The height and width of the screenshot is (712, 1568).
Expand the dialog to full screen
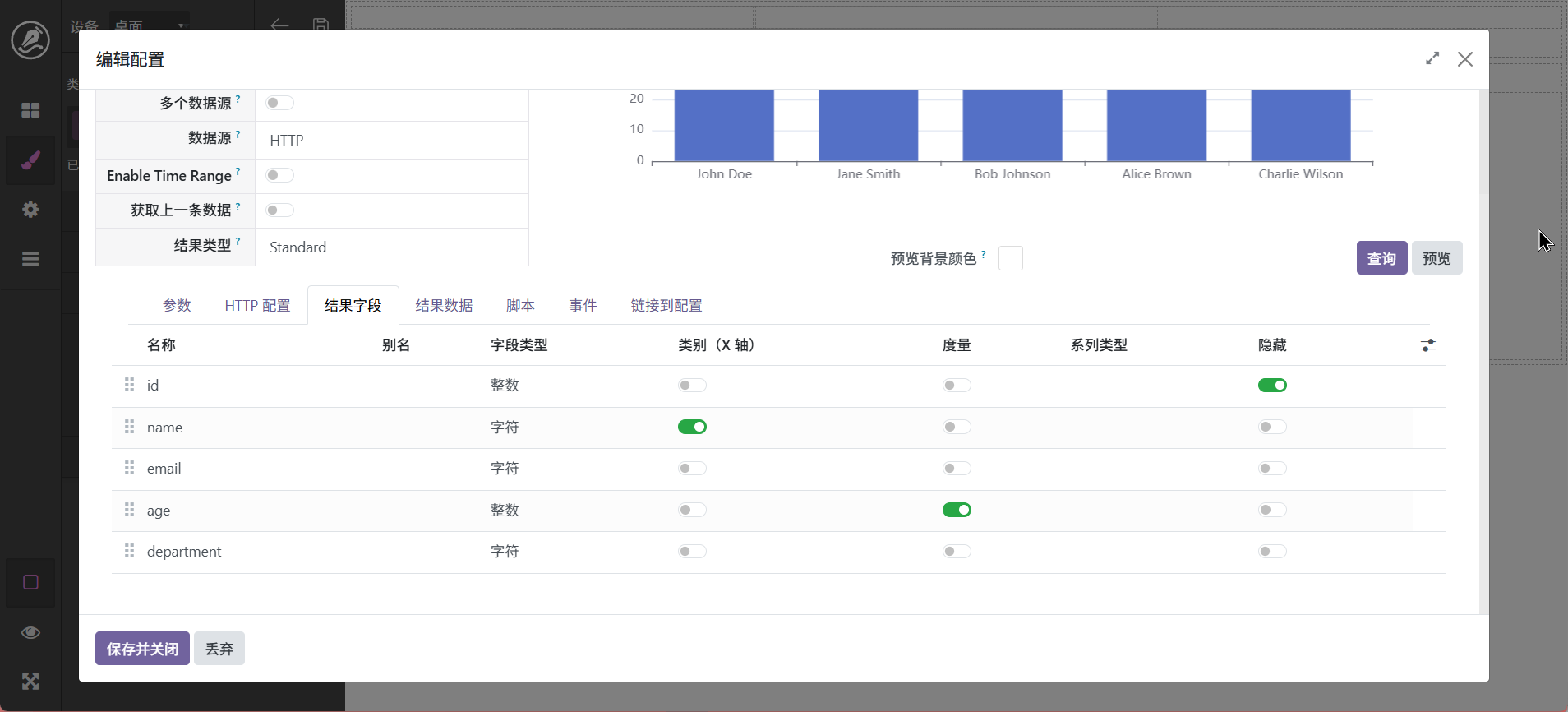pyautogui.click(x=1432, y=58)
